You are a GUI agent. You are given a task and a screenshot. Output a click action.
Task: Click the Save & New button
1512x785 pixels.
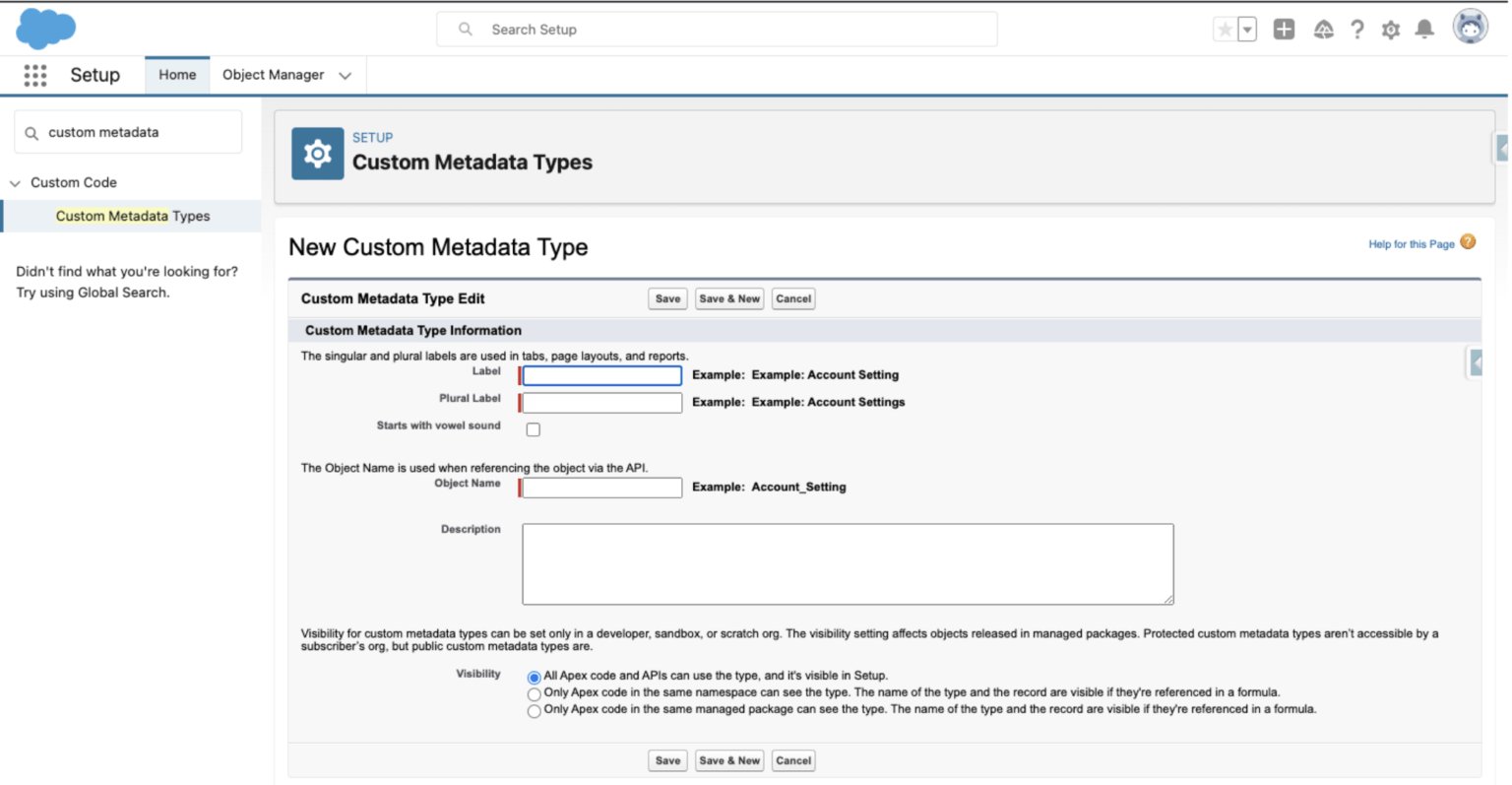728,298
